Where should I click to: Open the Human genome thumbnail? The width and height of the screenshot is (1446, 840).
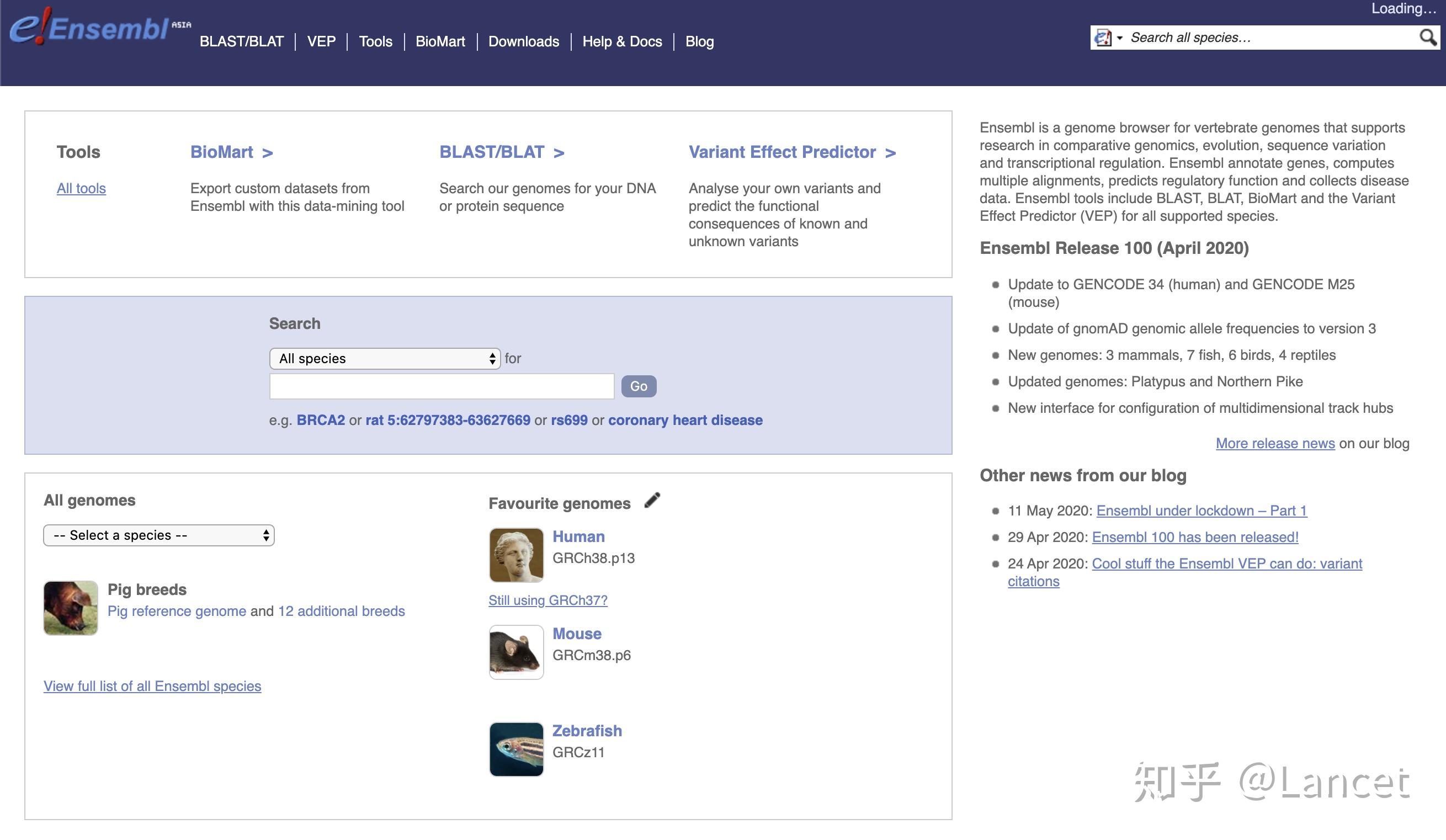[x=516, y=555]
